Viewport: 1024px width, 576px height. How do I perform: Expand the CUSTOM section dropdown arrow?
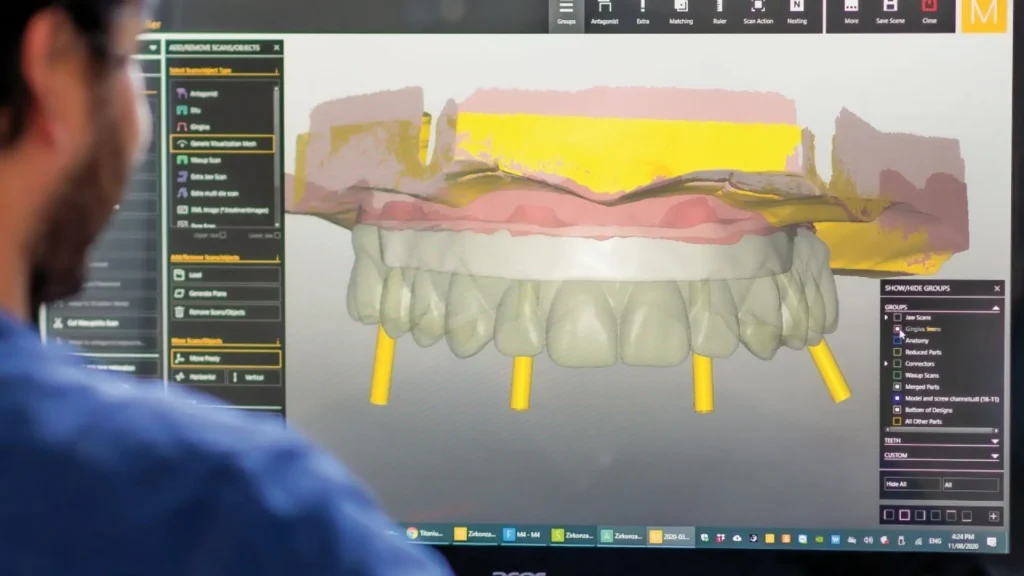coord(994,455)
